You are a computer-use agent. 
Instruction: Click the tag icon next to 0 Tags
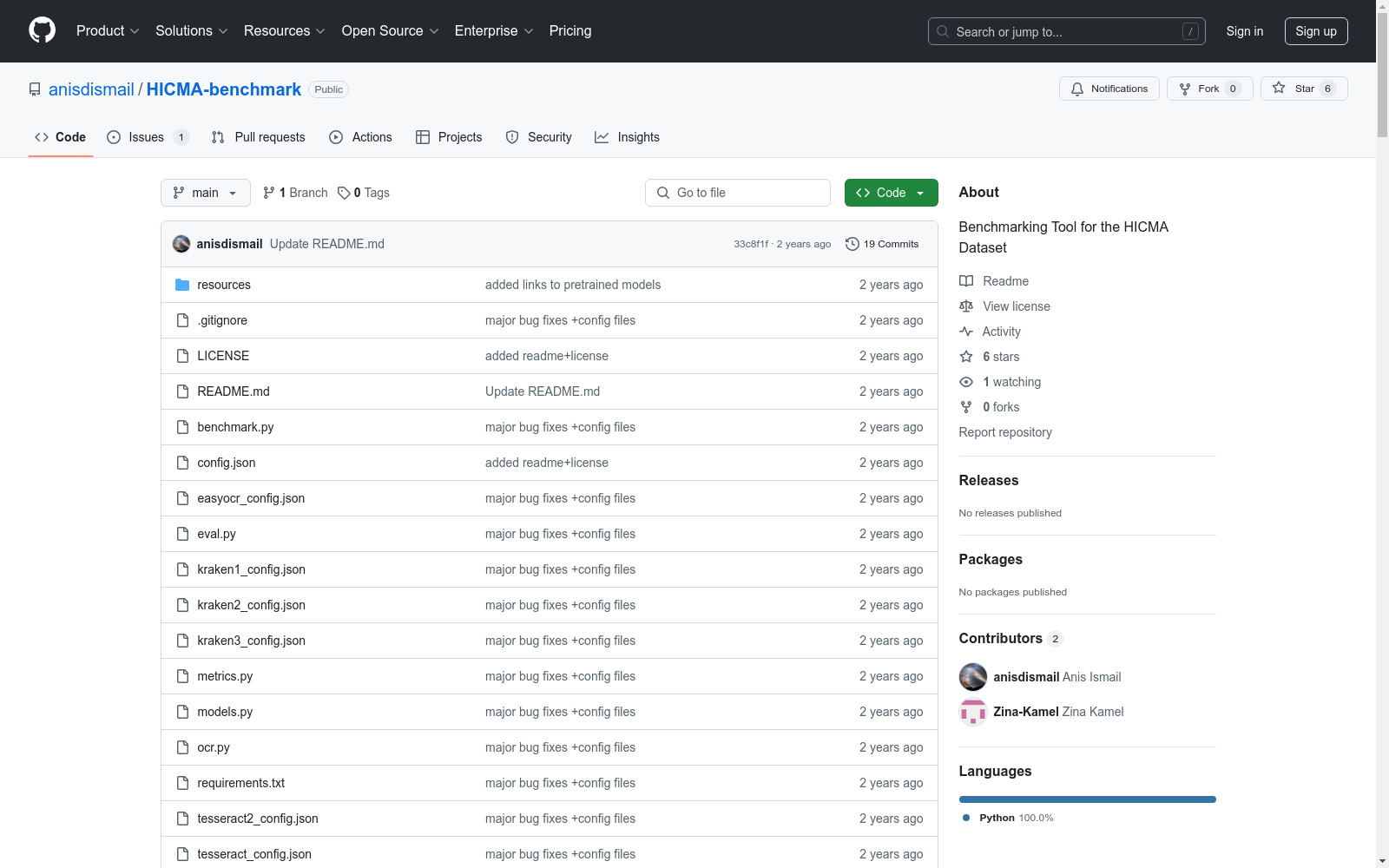(344, 193)
